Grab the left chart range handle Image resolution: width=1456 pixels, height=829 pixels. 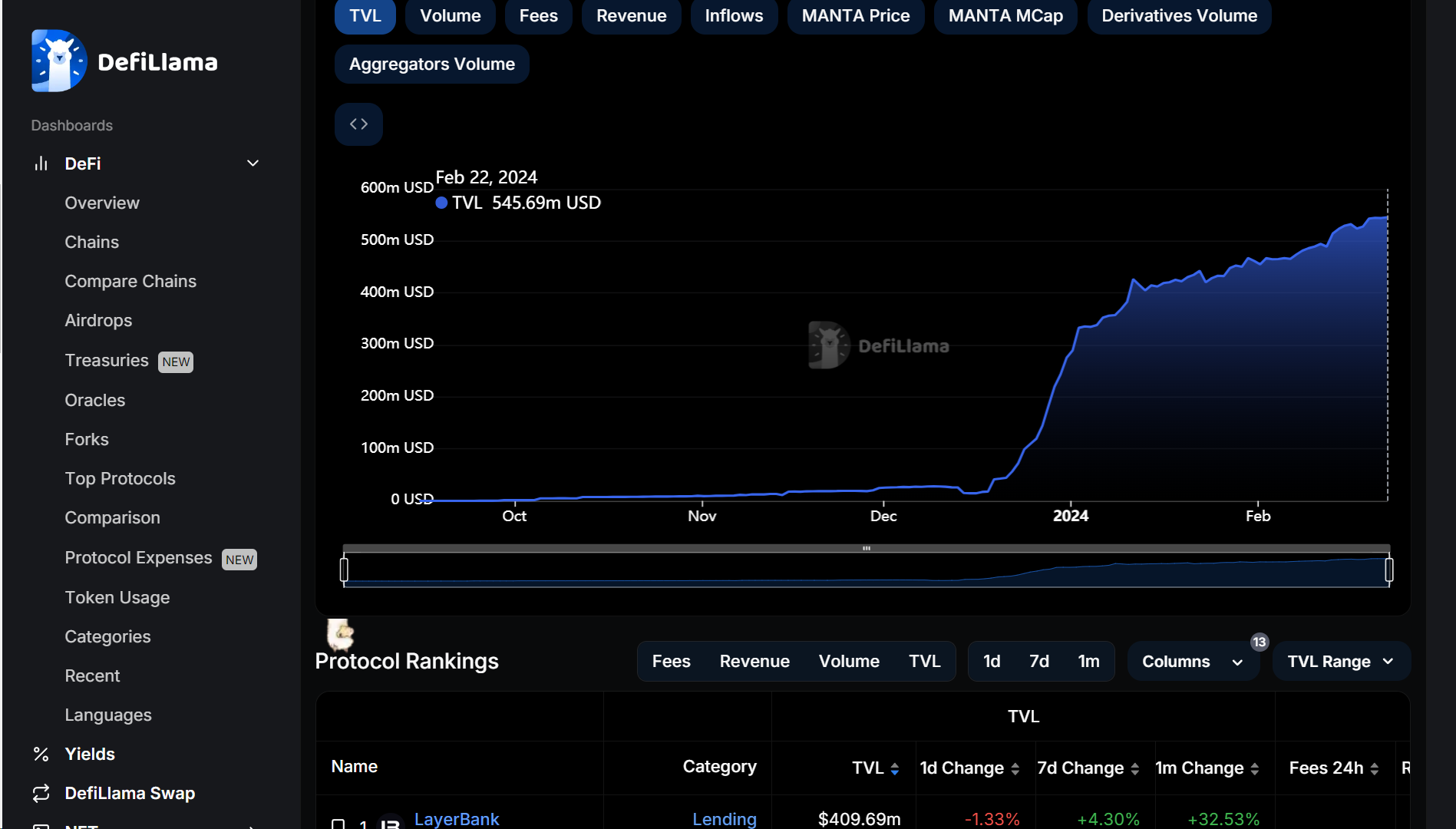coord(344,570)
